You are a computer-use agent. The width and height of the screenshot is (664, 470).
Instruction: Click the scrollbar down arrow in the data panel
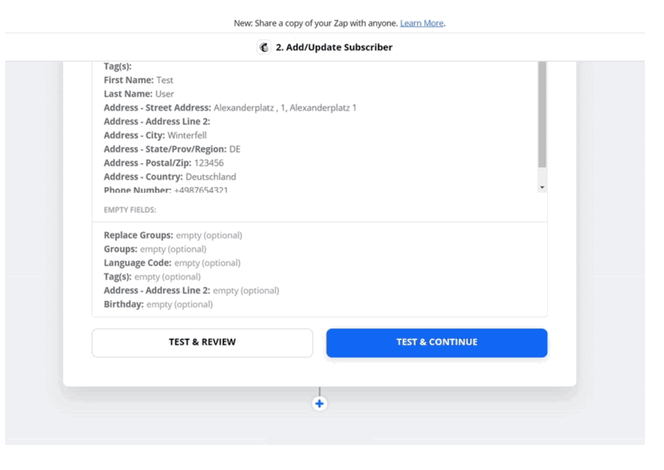point(542,187)
